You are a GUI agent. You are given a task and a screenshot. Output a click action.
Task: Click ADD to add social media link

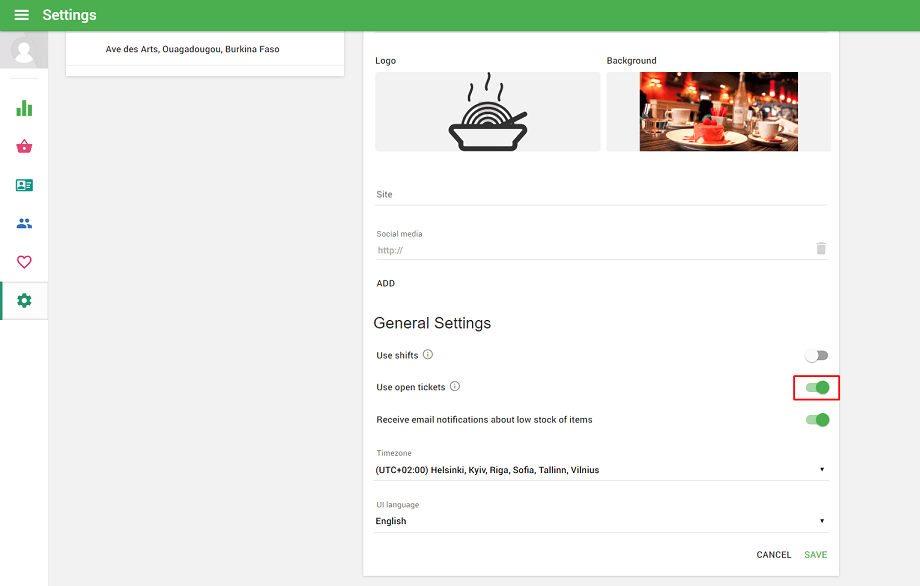point(385,283)
